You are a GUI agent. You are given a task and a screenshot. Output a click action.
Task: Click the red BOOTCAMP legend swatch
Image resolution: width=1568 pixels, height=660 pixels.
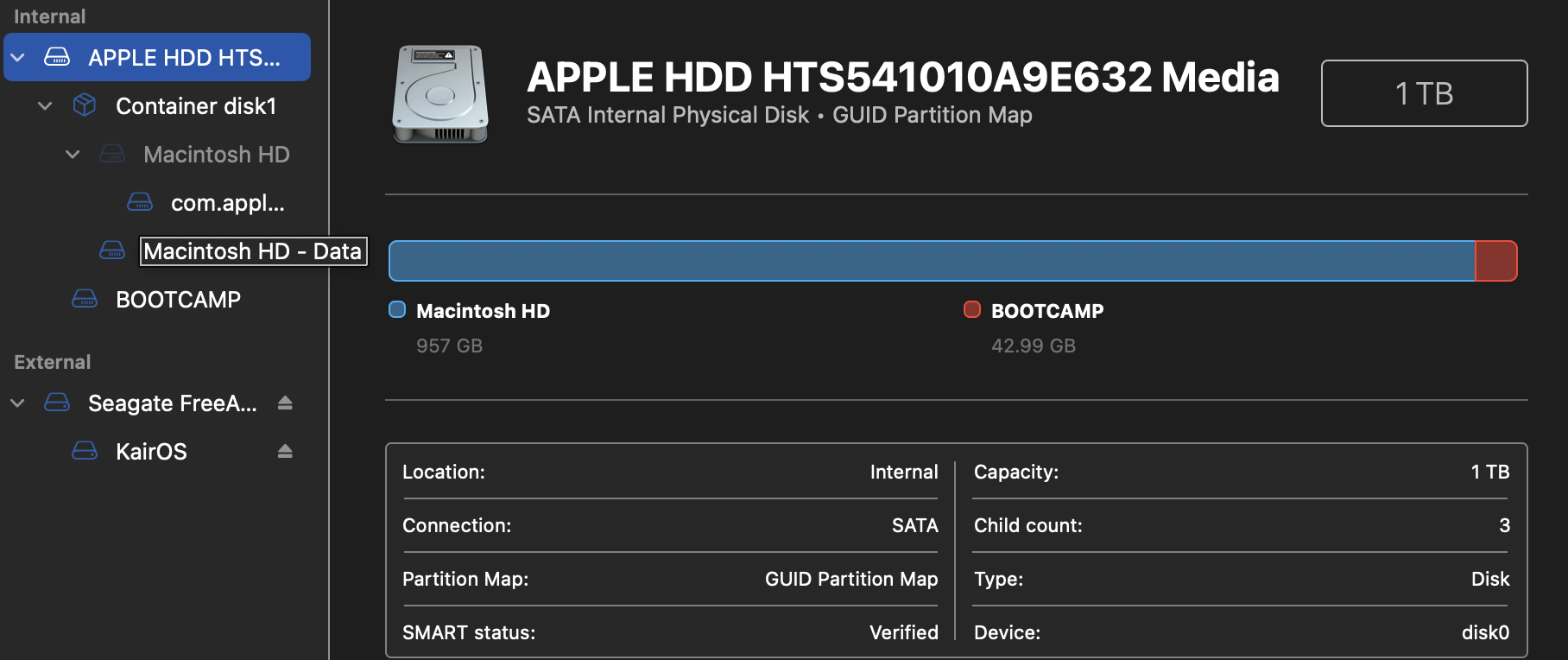coord(972,310)
